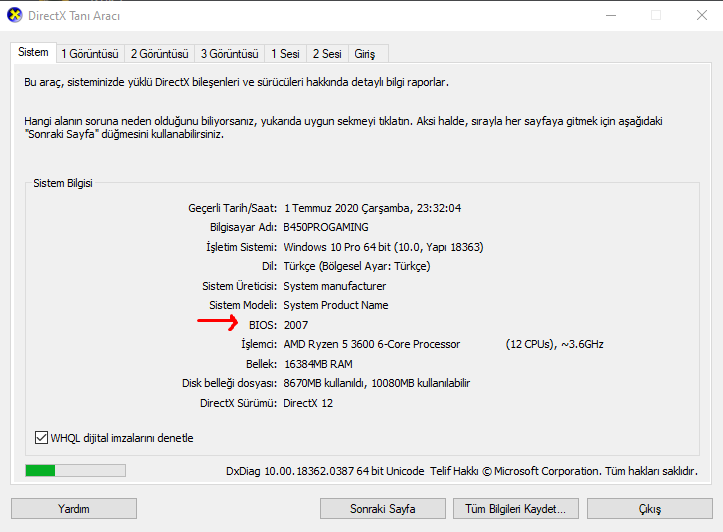Viewport: 723px width, 532px height.
Task: Open the 3 Görüntüsü tab
Action: point(230,54)
